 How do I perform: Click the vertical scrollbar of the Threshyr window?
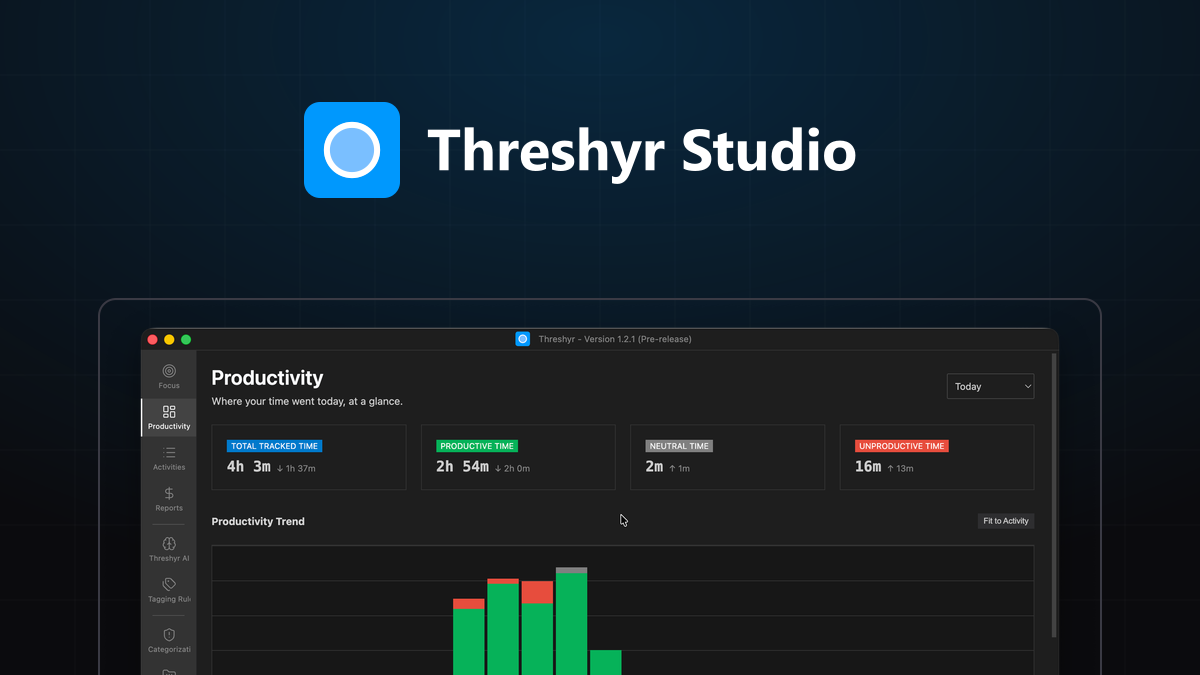click(1053, 494)
